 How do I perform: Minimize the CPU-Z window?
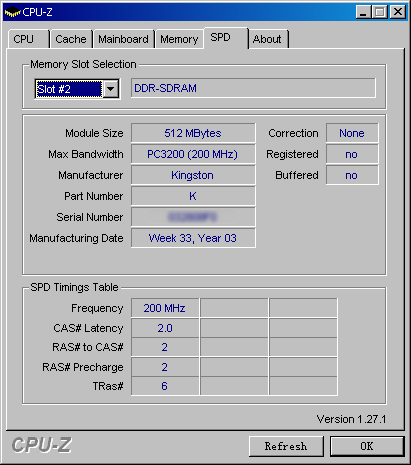pos(363,12)
